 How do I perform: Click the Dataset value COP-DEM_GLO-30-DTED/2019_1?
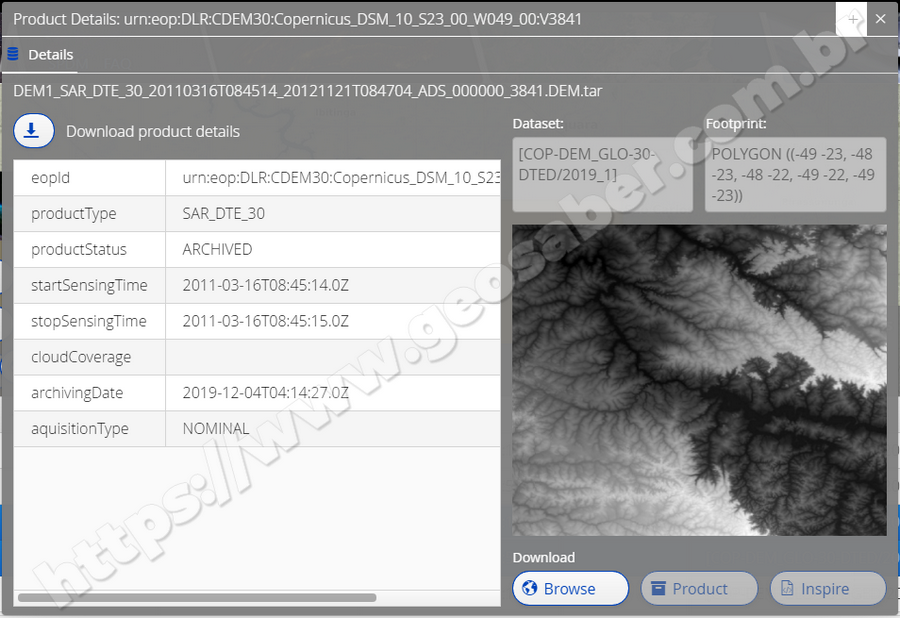click(x=602, y=174)
